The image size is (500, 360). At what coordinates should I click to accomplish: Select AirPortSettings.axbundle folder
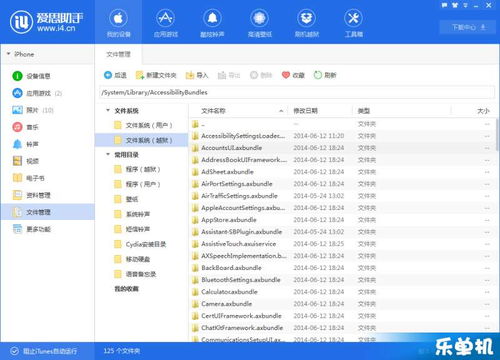tap(342, 184)
